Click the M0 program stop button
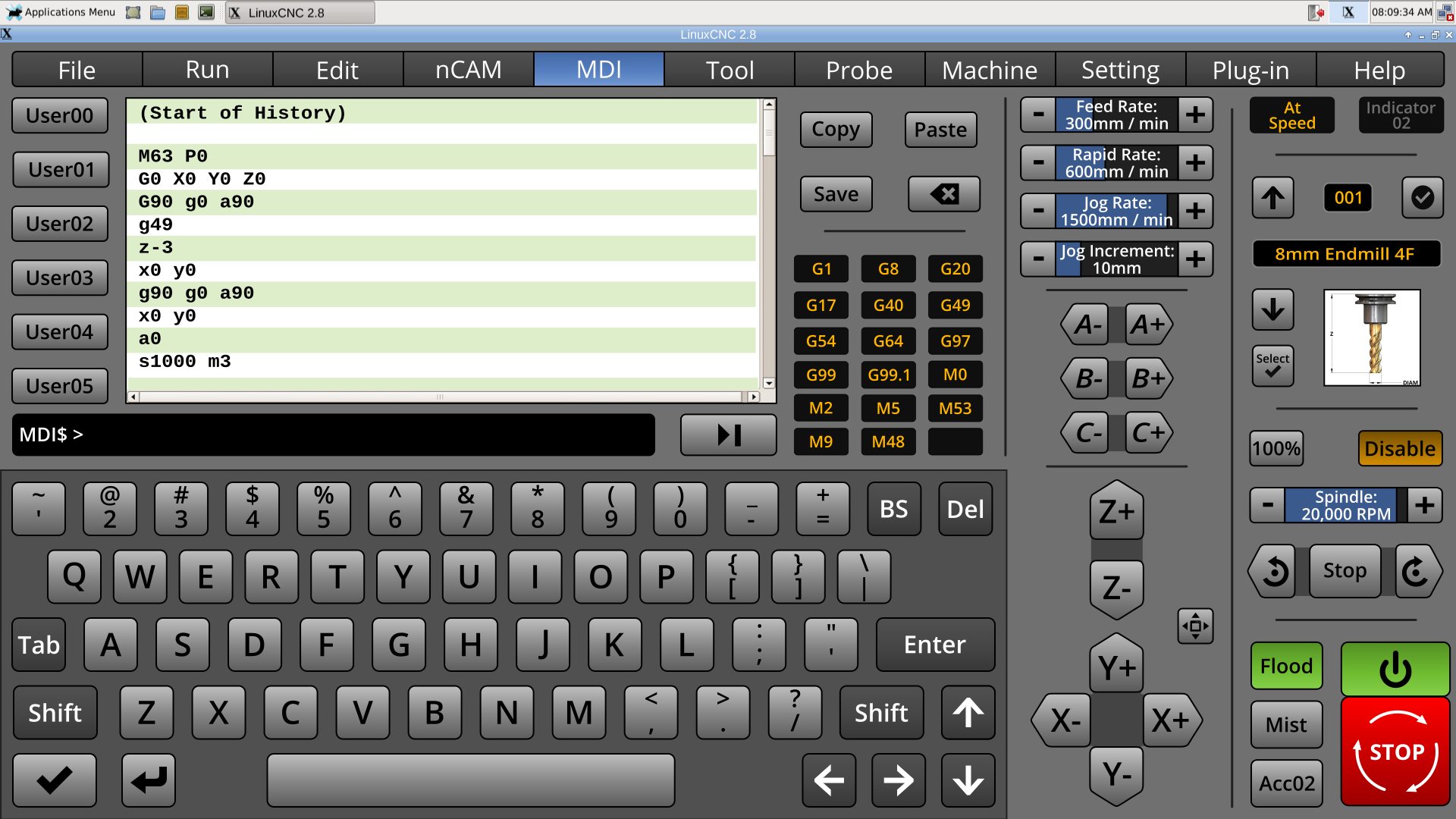The image size is (1456, 819). tap(953, 374)
